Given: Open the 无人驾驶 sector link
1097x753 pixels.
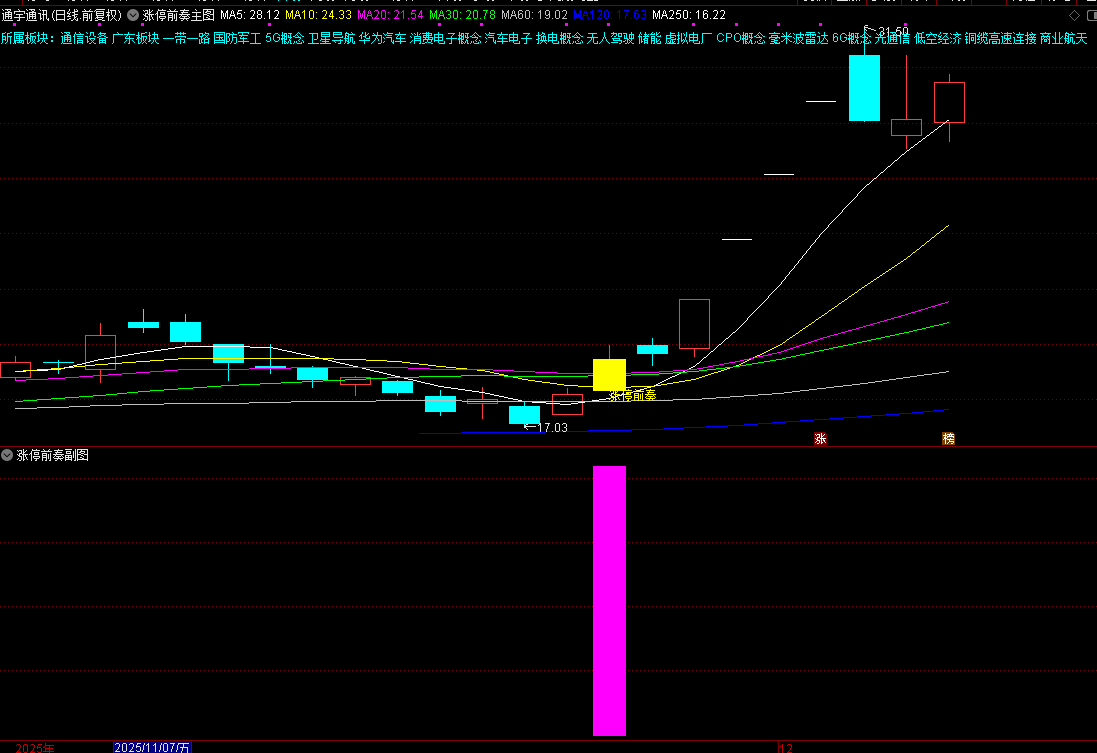Looking at the screenshot, I should pyautogui.click(x=611, y=38).
